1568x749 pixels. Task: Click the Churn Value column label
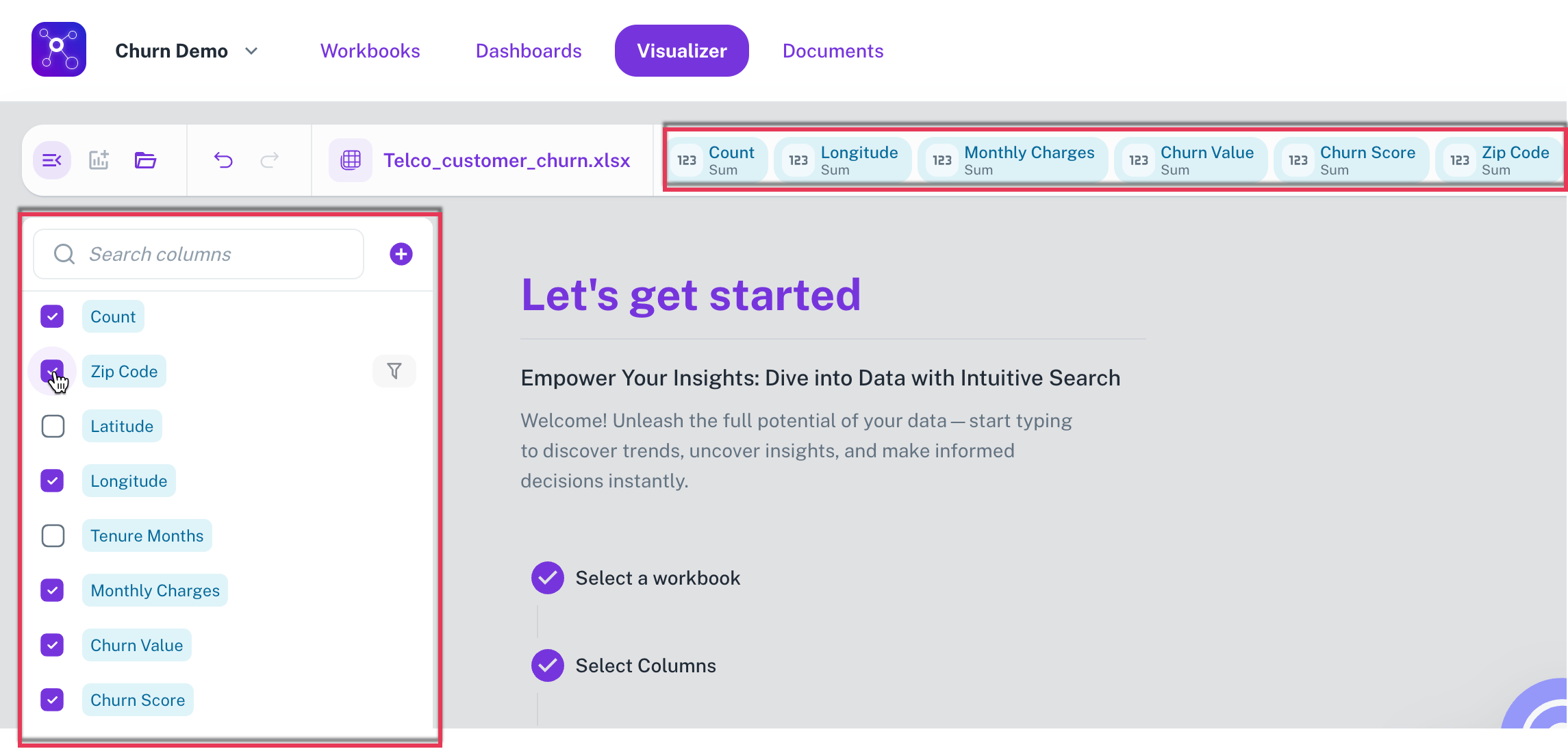137,645
